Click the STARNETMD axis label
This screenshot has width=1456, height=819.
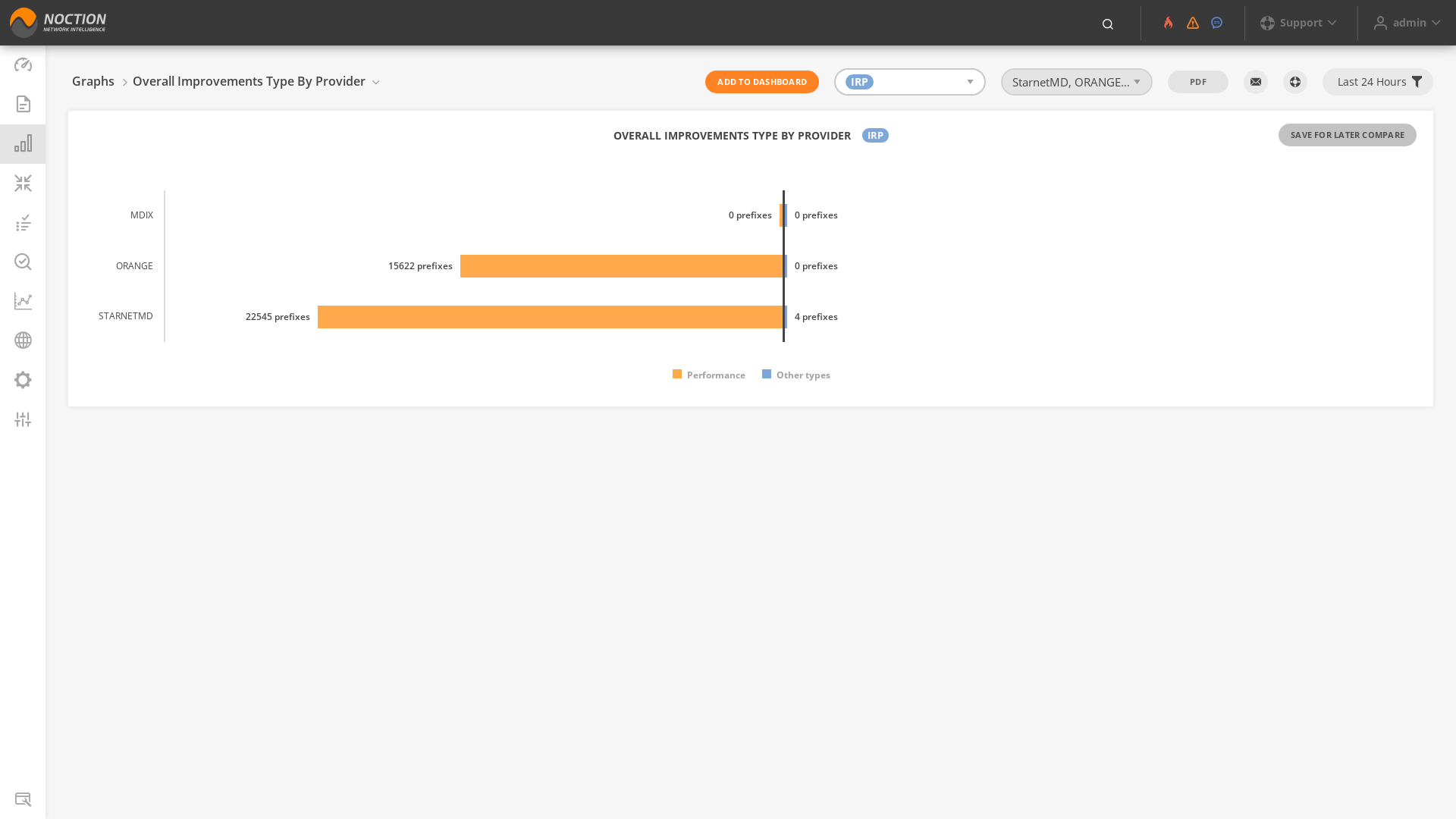126,316
